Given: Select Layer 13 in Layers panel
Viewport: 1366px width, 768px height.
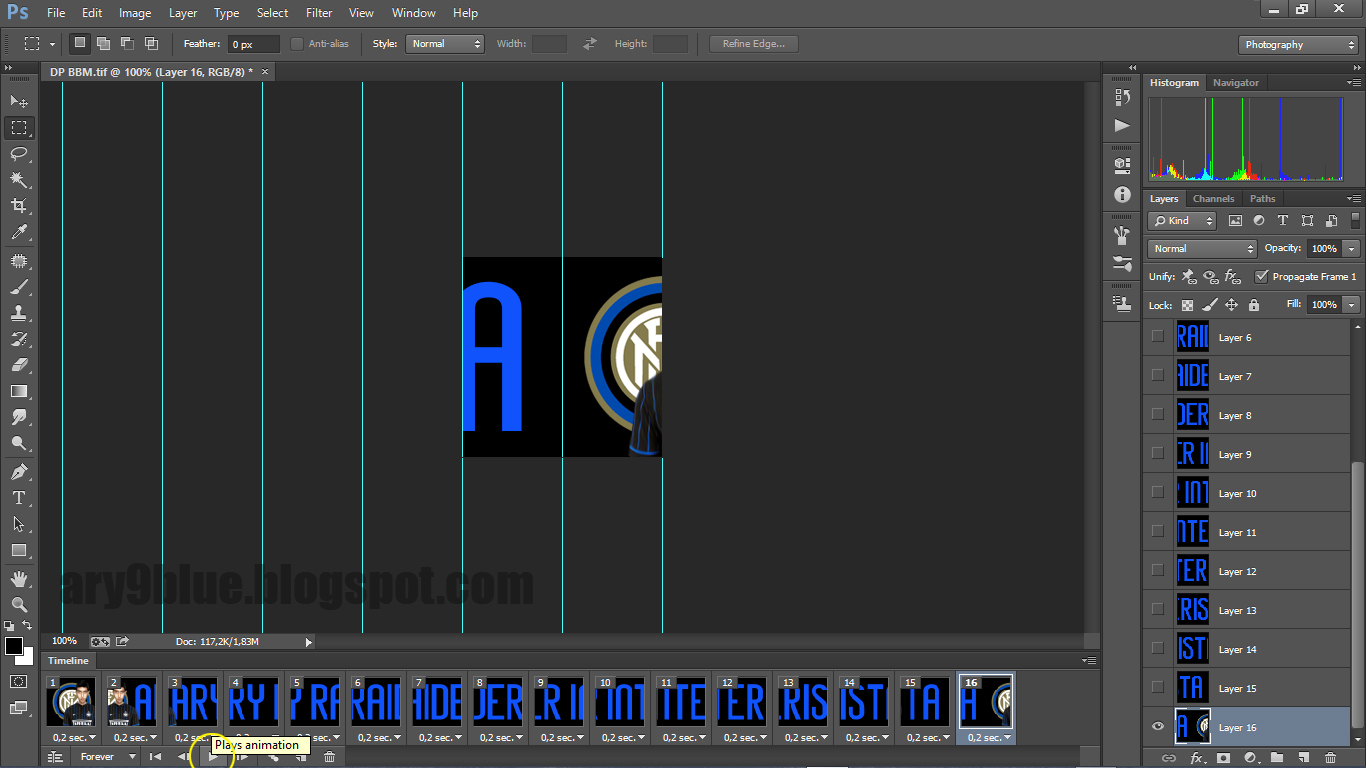Looking at the screenshot, I should tap(1248, 609).
